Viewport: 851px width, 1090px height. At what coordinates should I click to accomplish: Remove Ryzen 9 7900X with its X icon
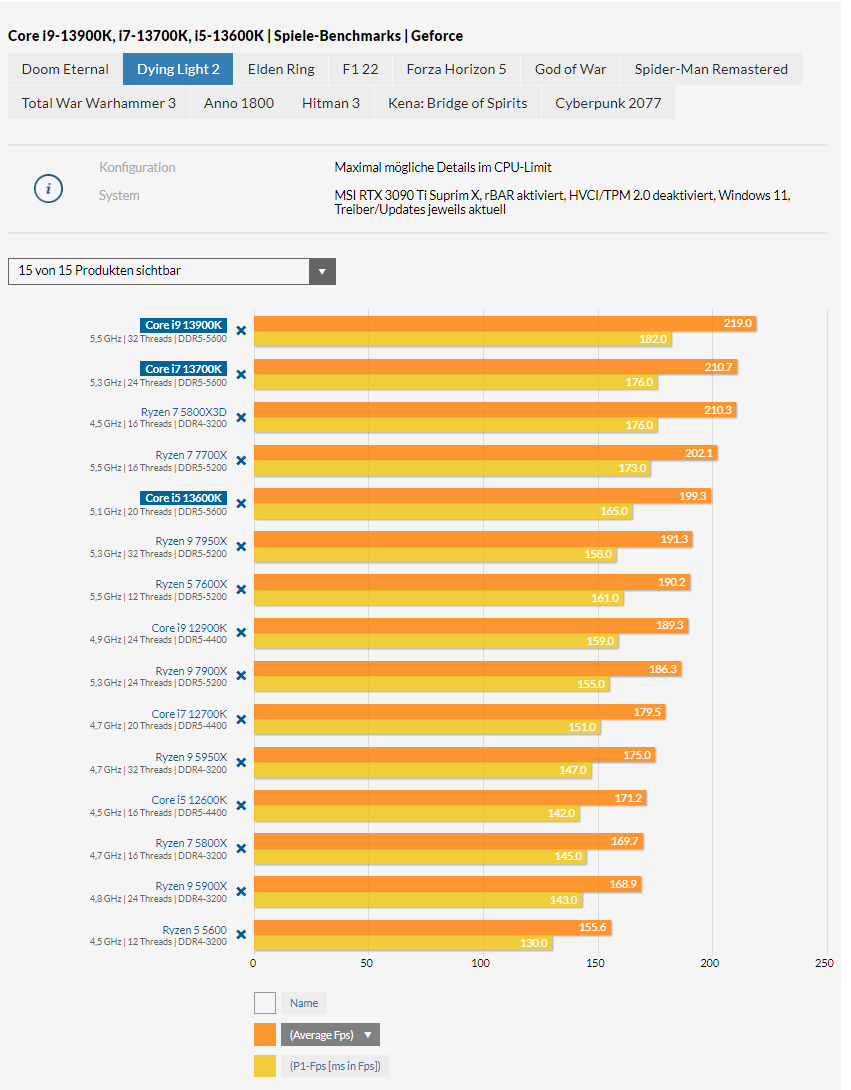click(x=241, y=676)
